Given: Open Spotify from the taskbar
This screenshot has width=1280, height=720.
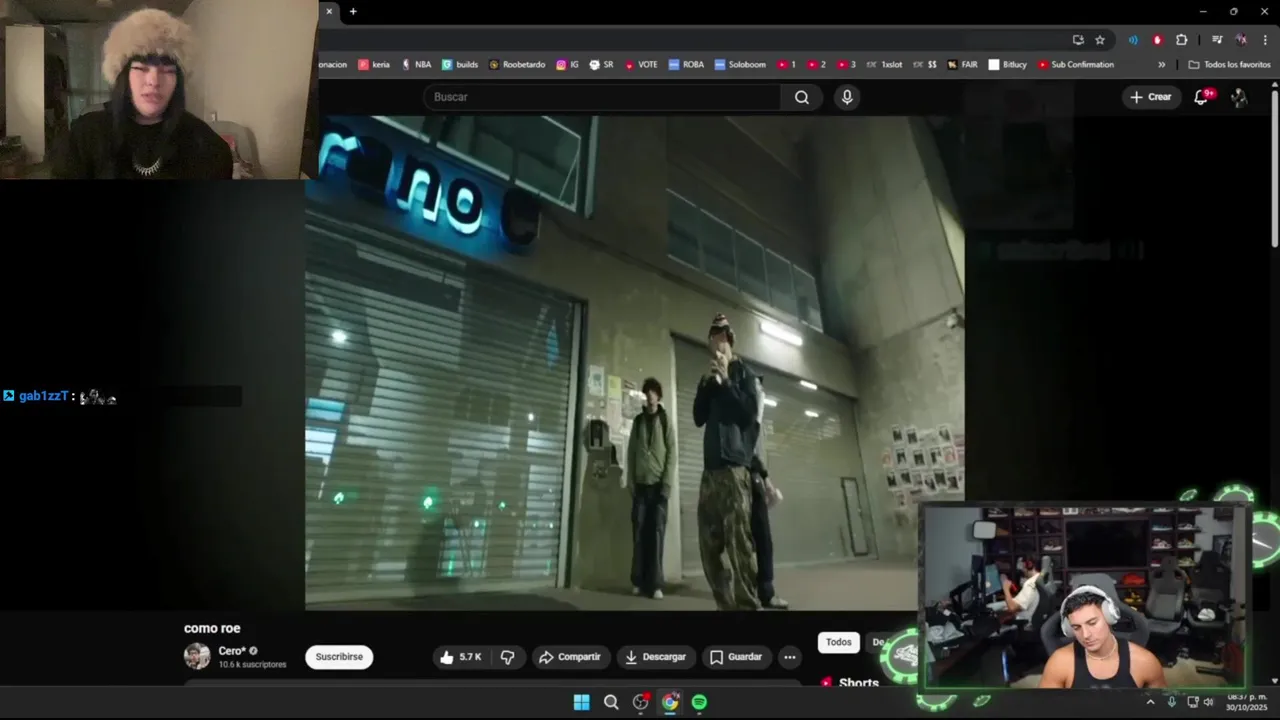Looking at the screenshot, I should tap(699, 703).
